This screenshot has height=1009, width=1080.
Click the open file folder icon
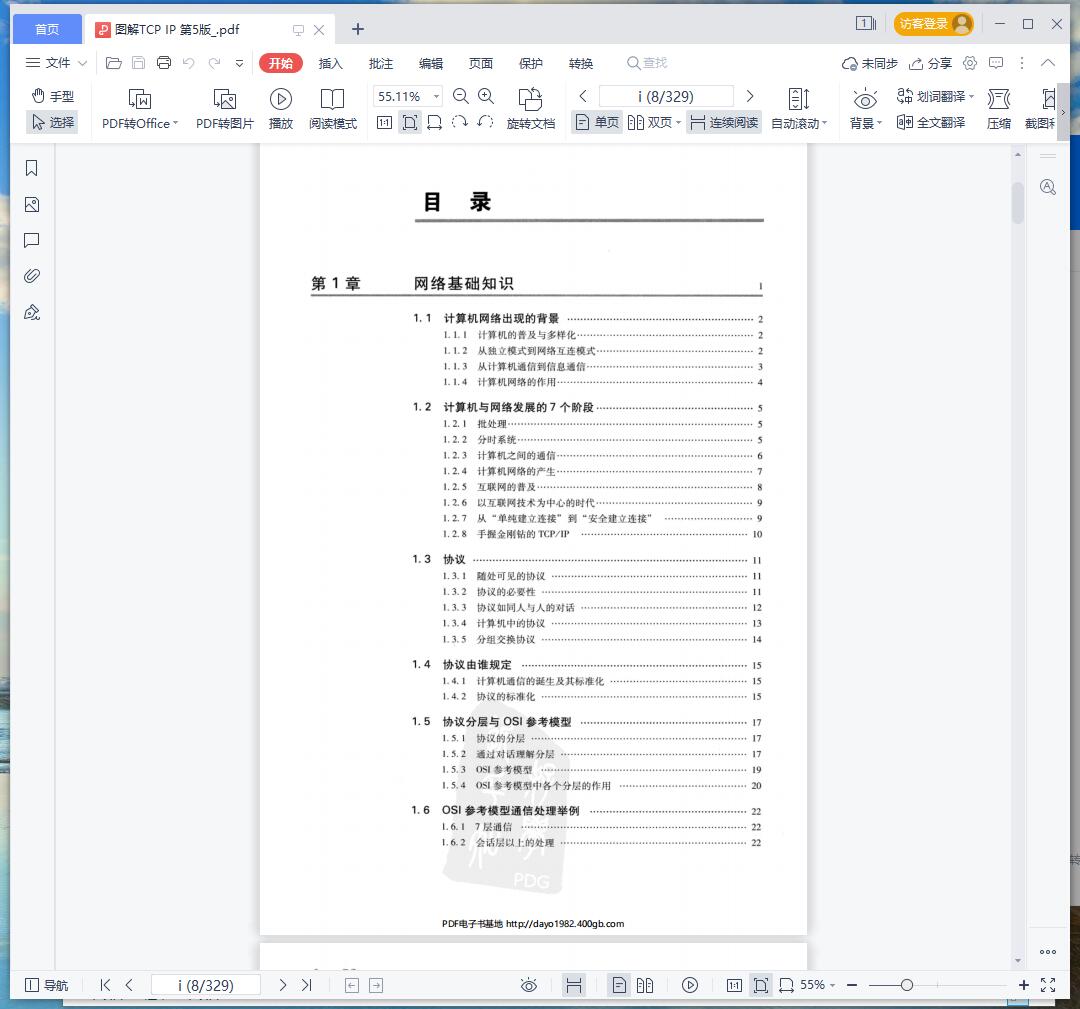(x=114, y=63)
